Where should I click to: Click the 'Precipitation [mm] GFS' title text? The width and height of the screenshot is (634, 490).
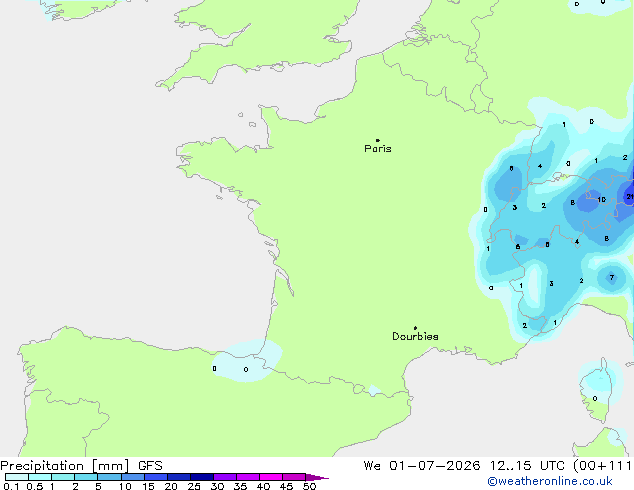[x=81, y=466]
